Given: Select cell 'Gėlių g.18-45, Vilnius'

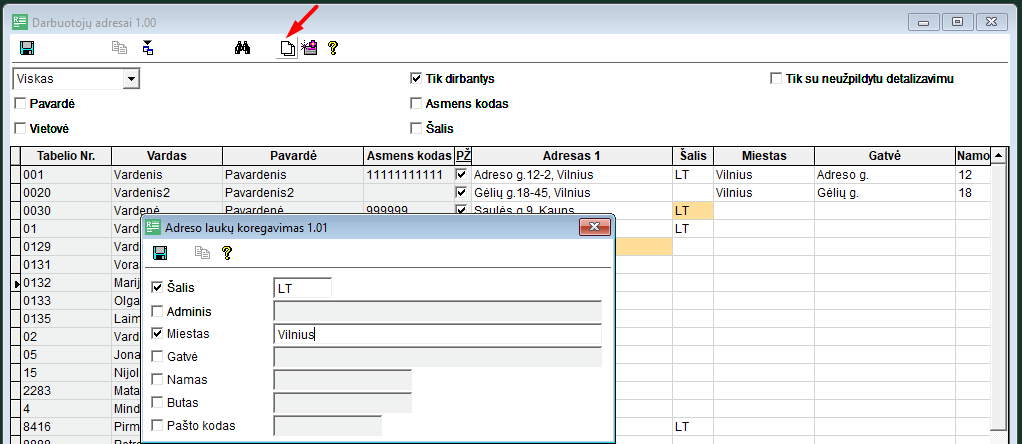Looking at the screenshot, I should point(572,193).
